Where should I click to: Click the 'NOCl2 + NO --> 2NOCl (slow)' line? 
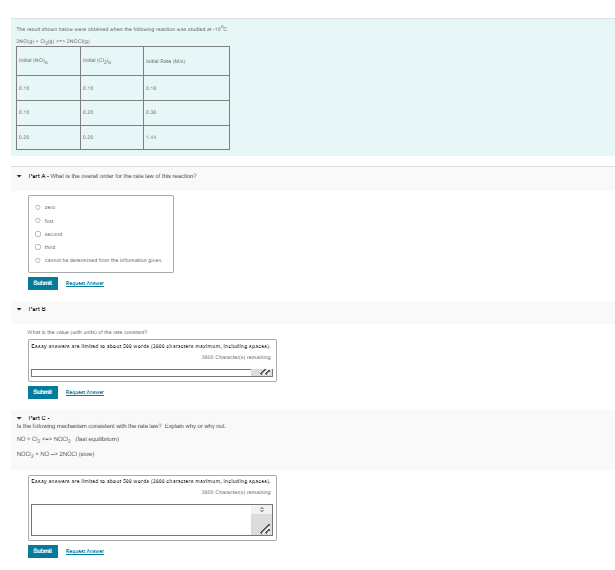[x=55, y=454]
